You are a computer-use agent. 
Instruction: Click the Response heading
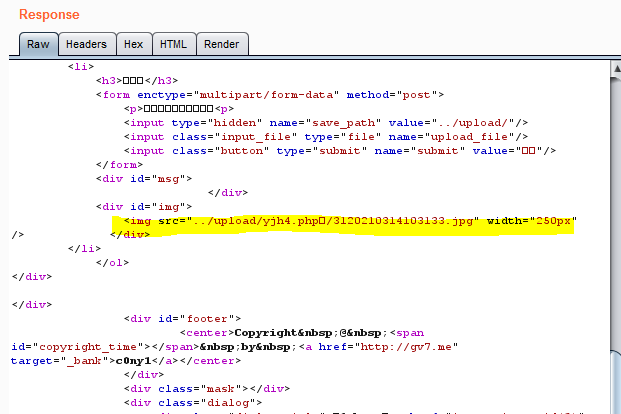click(49, 15)
